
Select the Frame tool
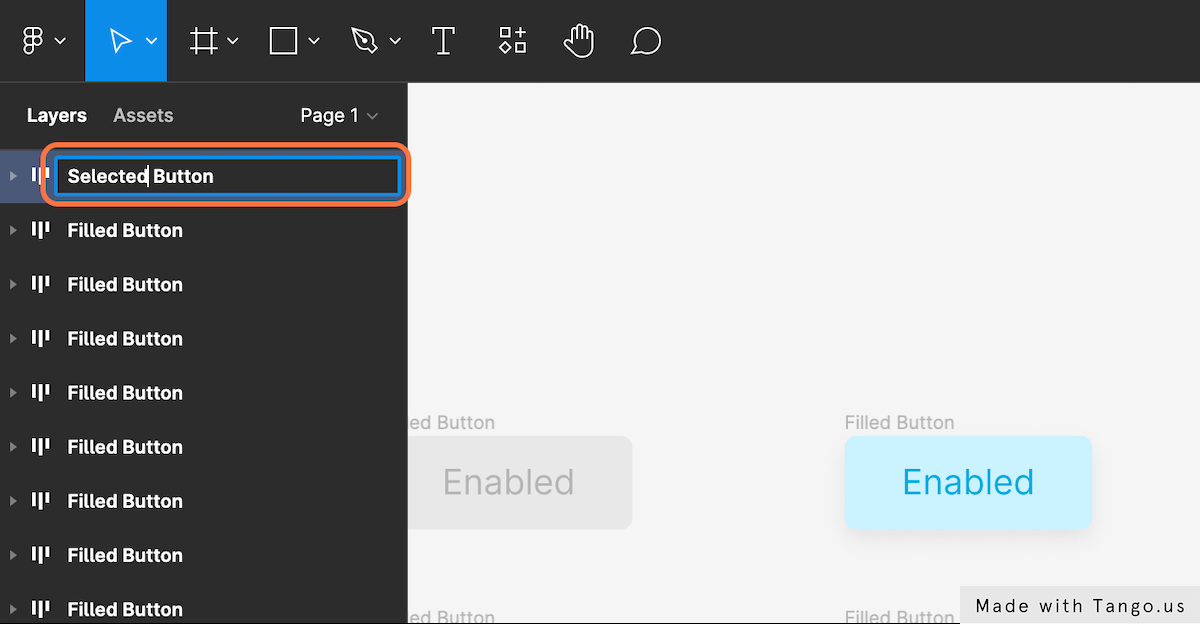(204, 41)
